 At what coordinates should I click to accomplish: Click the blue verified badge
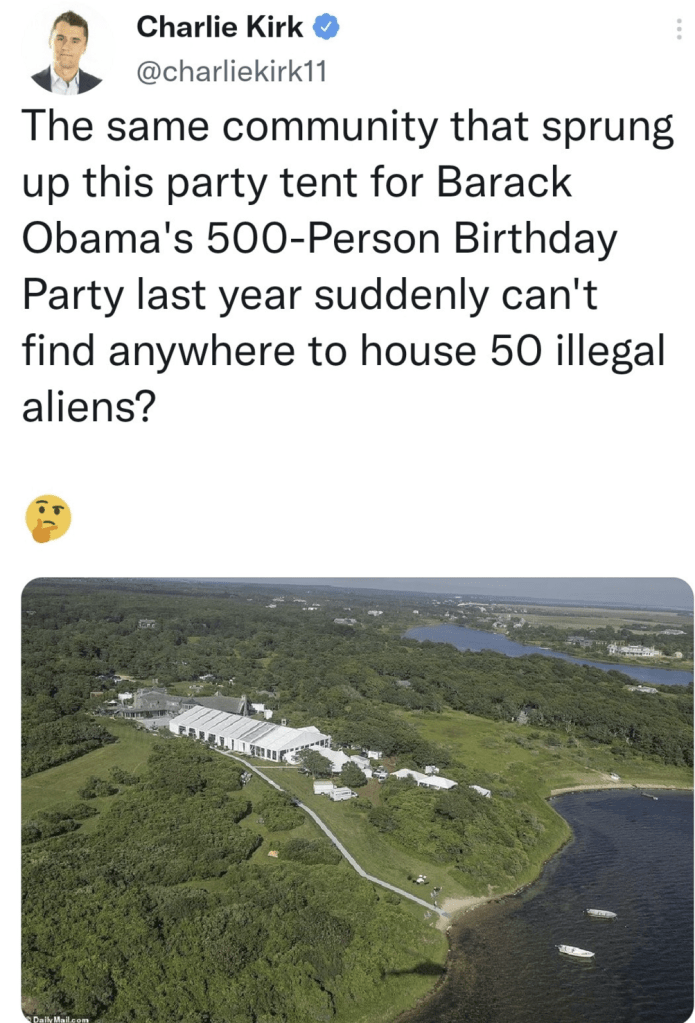tap(326, 27)
